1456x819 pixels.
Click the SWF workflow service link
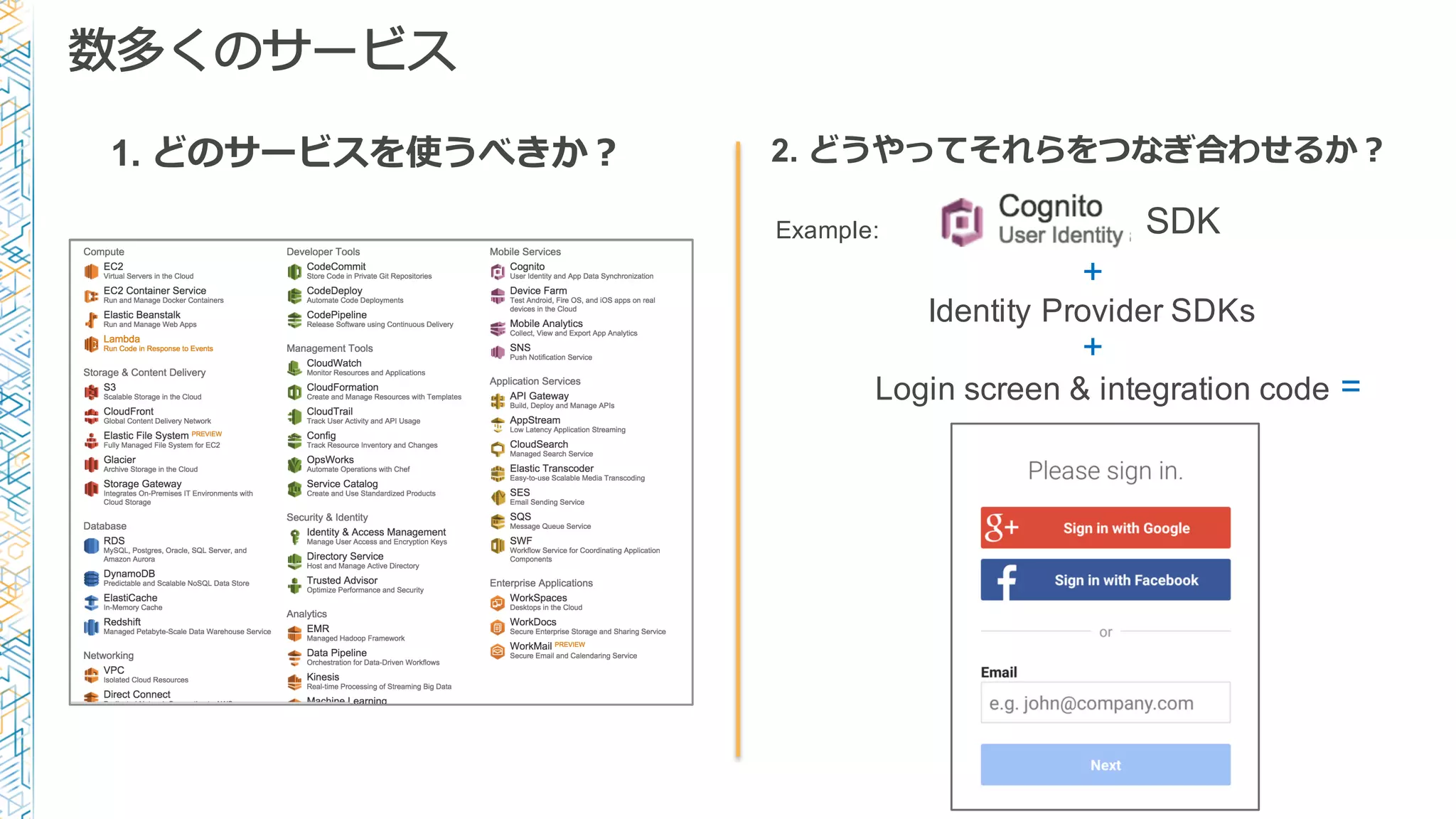coord(520,541)
